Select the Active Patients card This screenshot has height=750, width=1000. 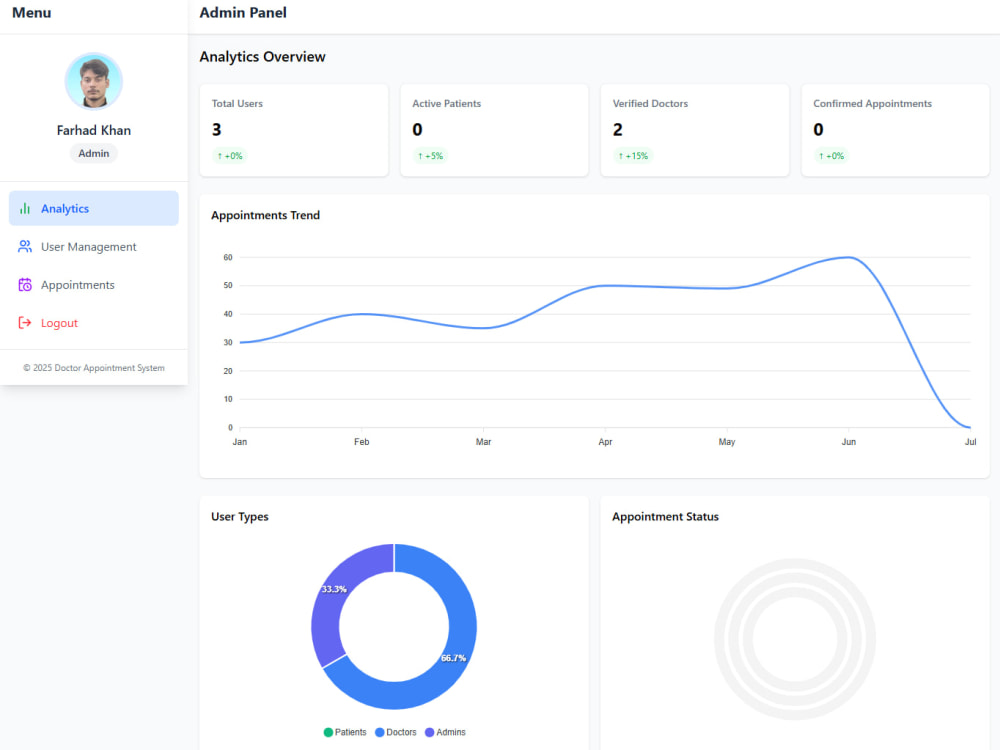[494, 130]
